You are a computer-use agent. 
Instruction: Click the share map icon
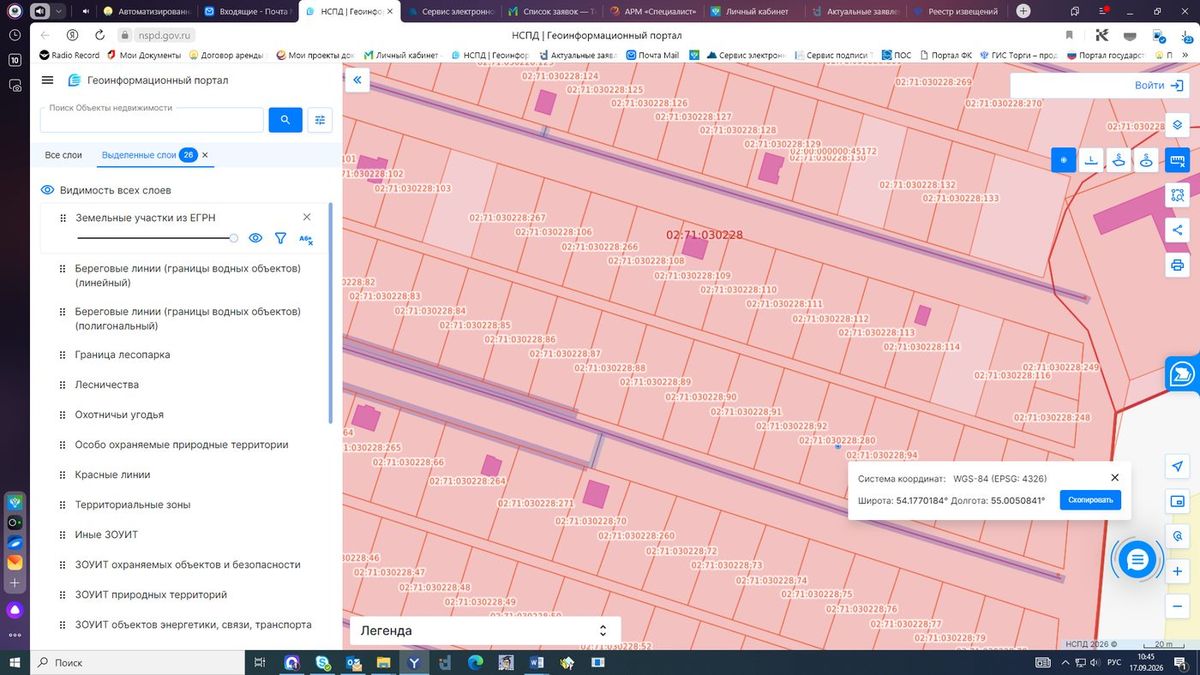1177,230
